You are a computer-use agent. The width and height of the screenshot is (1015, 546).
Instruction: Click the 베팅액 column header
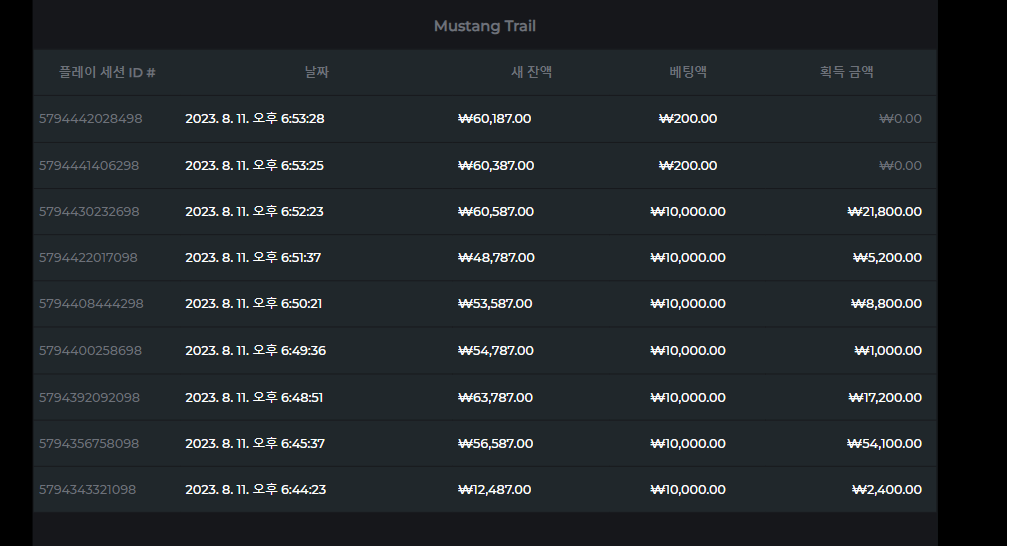pos(687,72)
